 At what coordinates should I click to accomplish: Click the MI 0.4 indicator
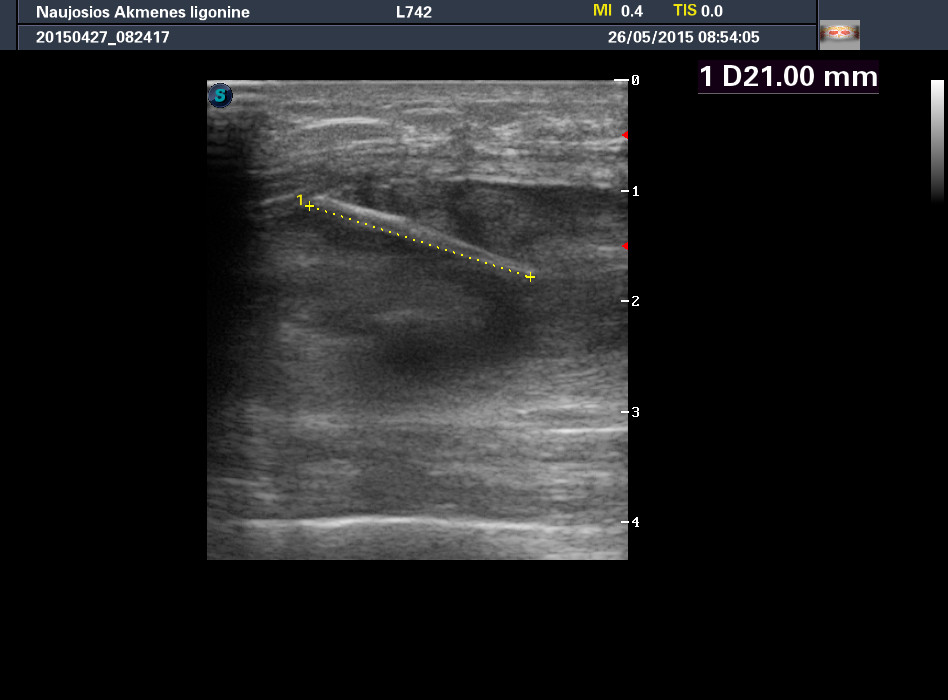[x=618, y=11]
